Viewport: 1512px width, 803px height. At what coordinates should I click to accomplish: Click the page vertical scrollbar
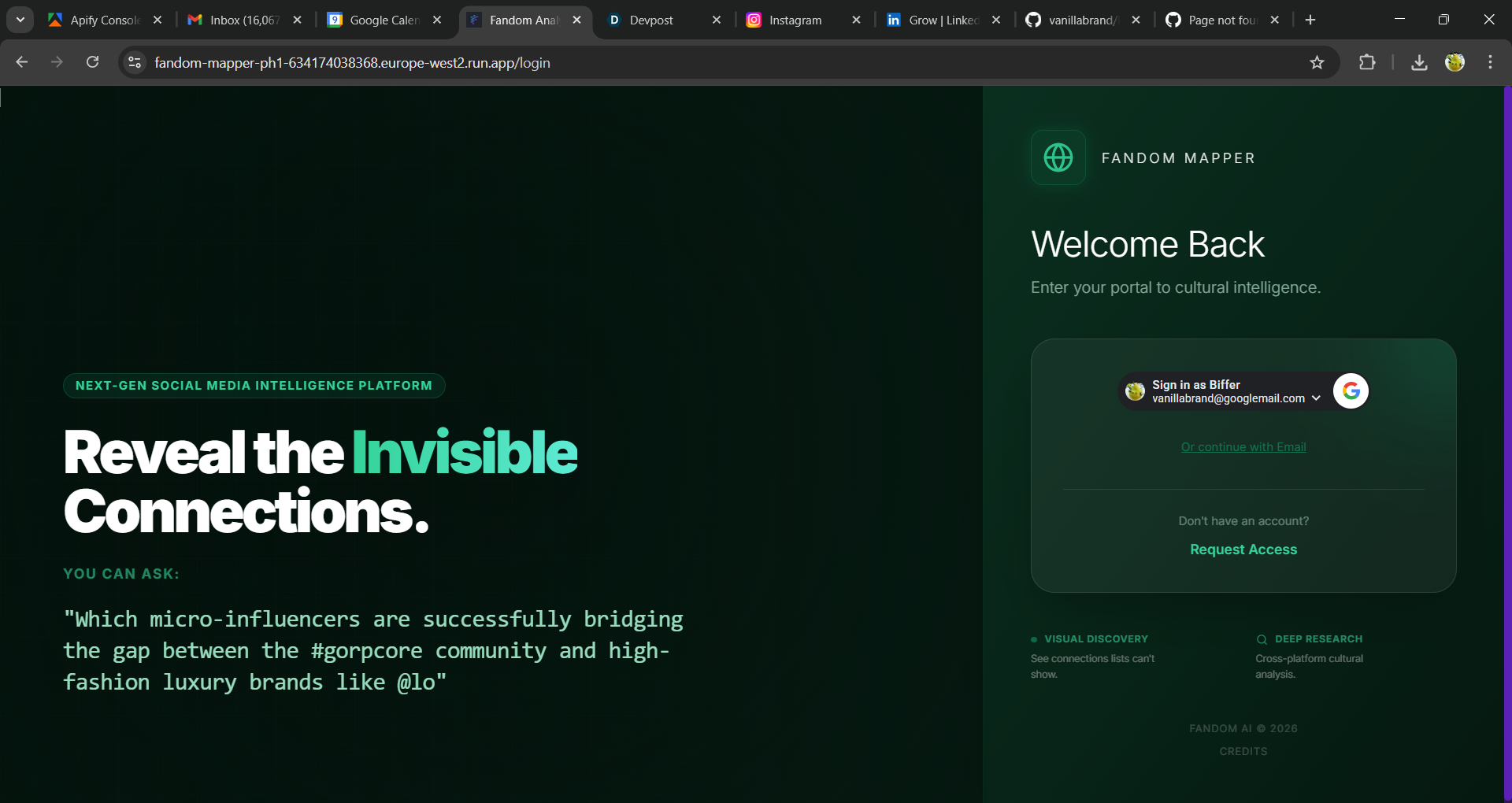point(1507,444)
